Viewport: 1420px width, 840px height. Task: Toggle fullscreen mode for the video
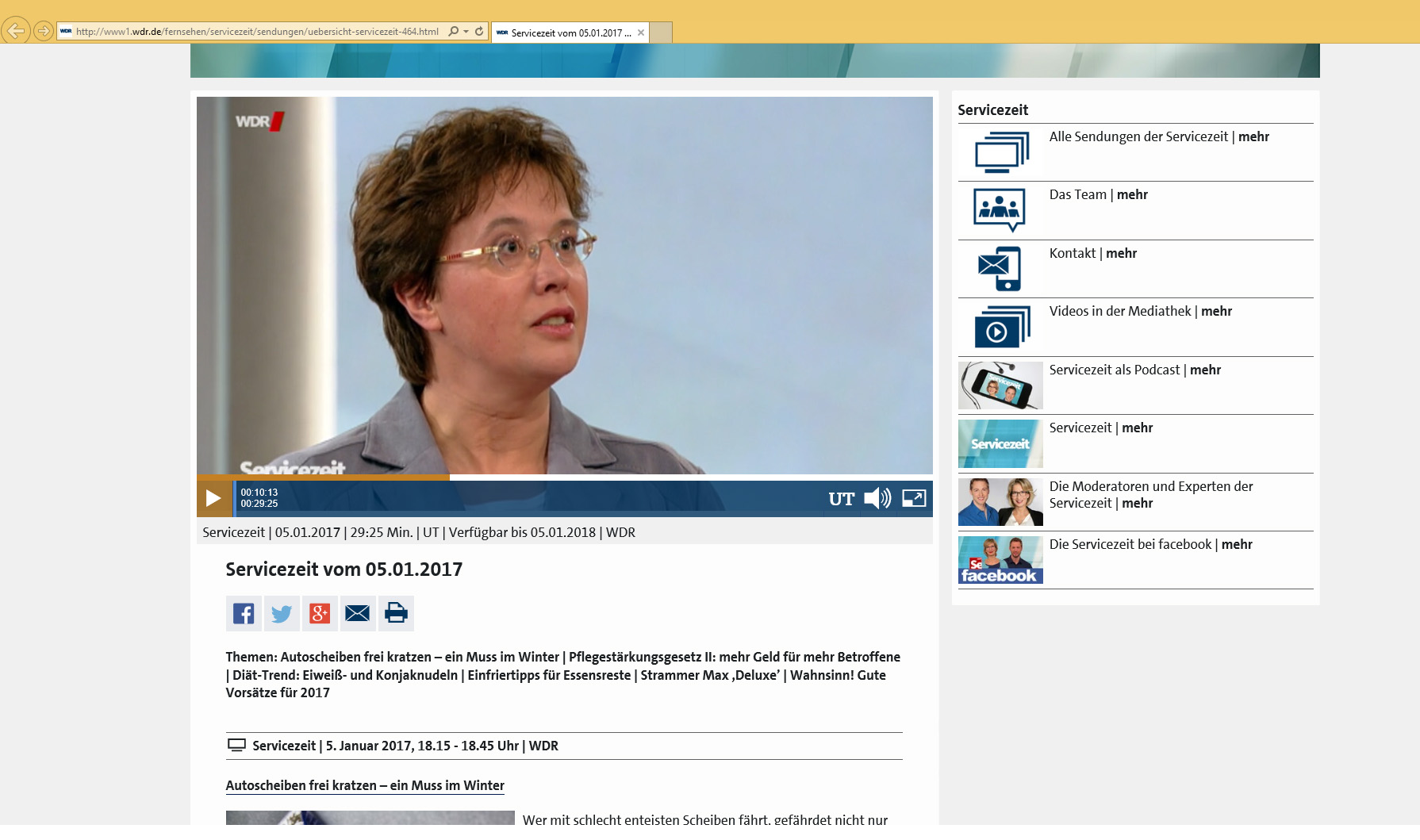click(914, 498)
